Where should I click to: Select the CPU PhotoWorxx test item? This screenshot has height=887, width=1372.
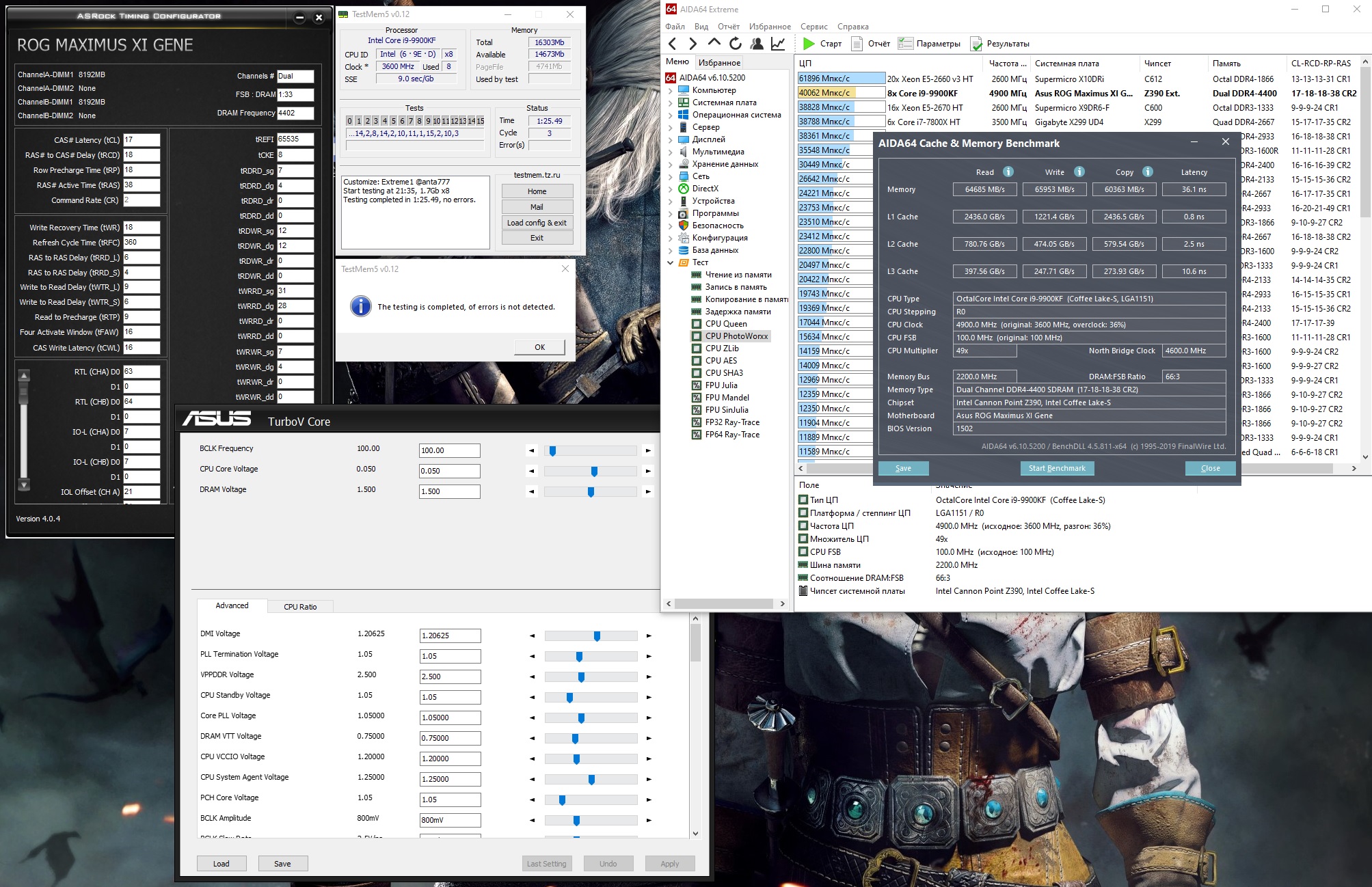736,336
